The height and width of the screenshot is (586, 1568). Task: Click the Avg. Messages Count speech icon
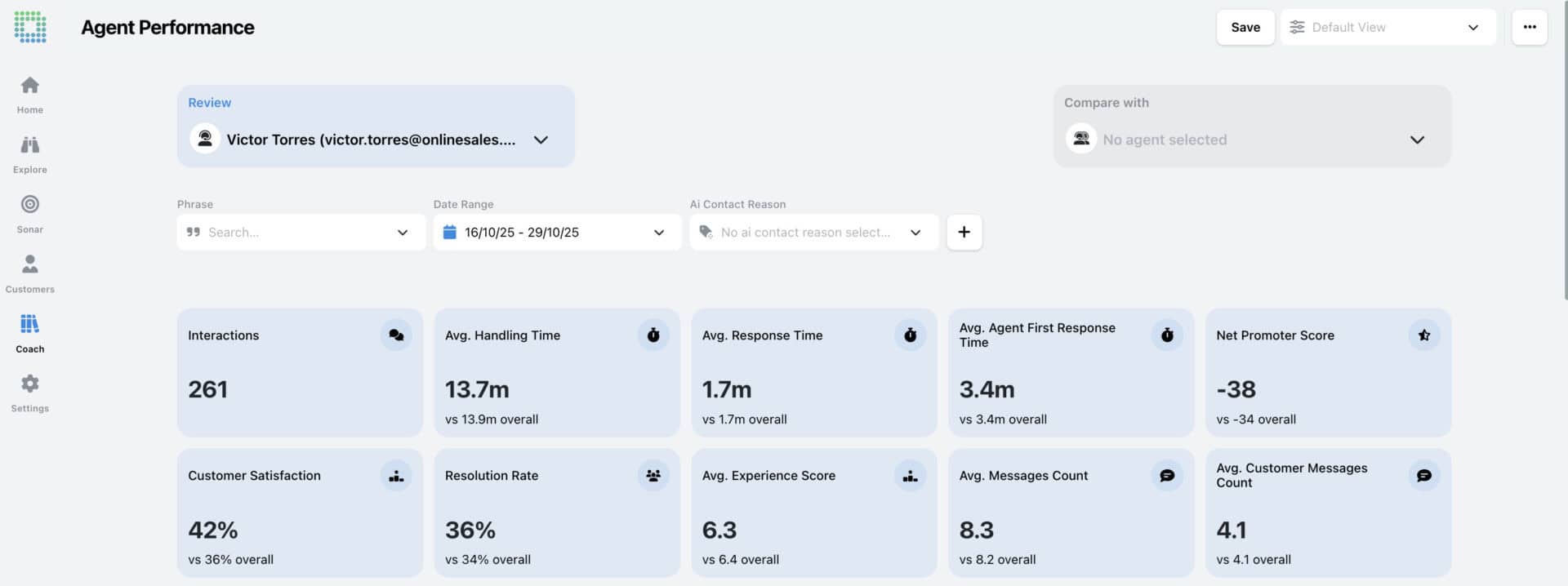pyautogui.click(x=1167, y=475)
